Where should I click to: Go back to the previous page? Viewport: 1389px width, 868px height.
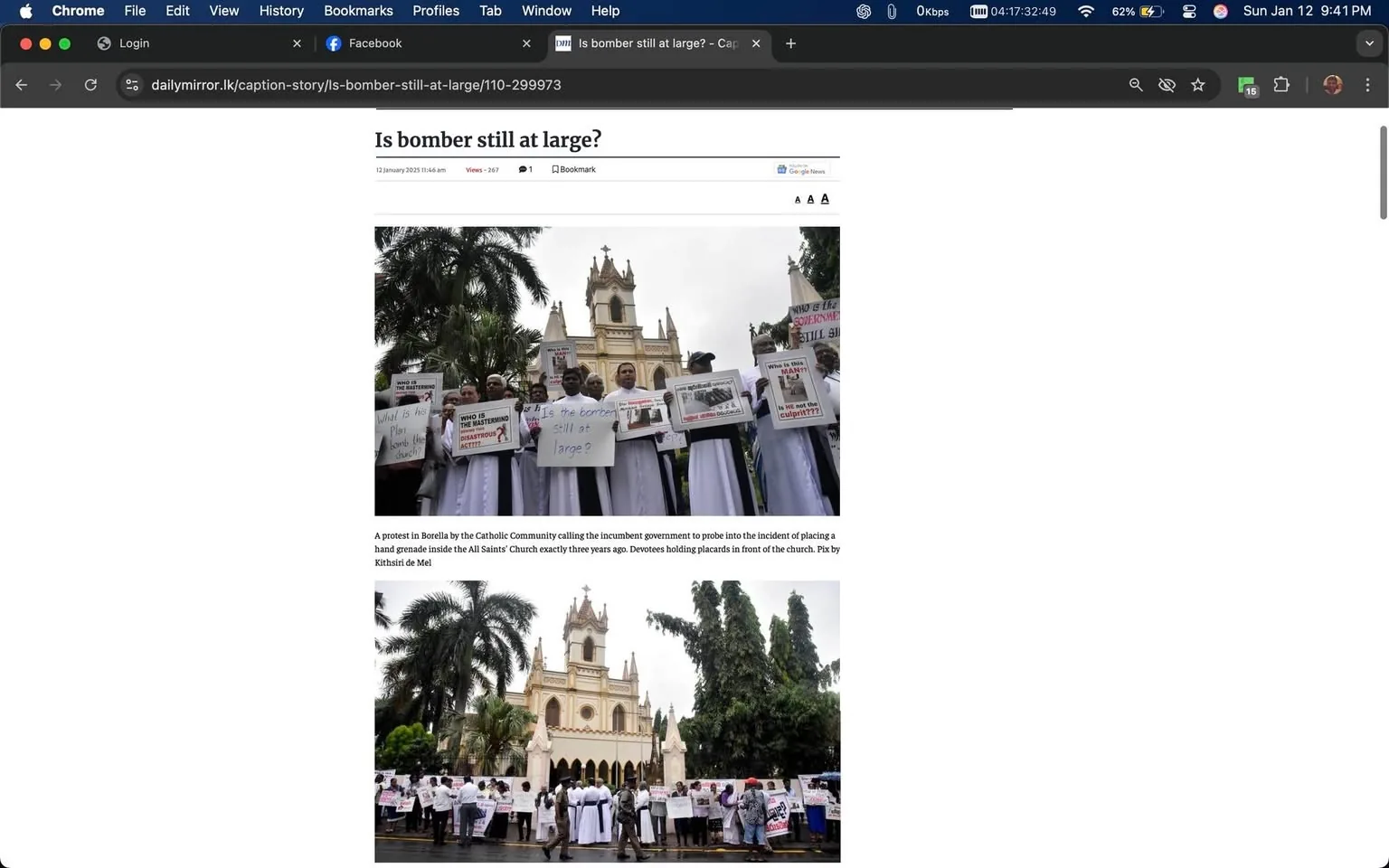pos(21,84)
